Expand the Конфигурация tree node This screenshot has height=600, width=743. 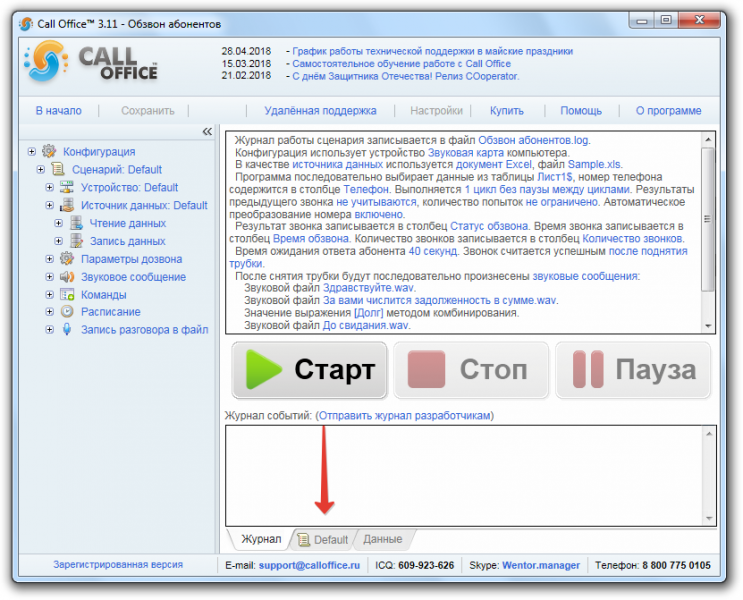(x=31, y=152)
